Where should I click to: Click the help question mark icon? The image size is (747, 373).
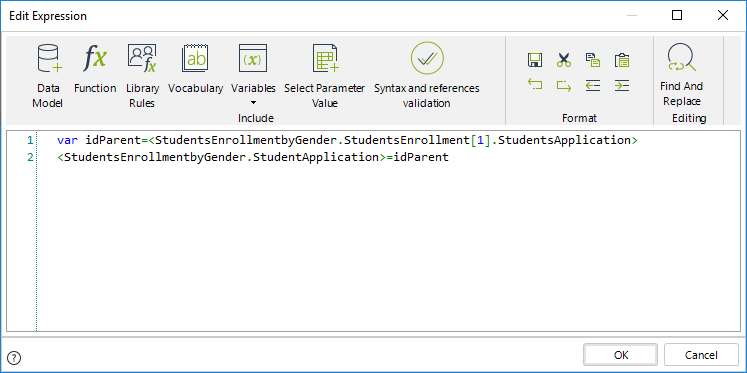coord(15,357)
